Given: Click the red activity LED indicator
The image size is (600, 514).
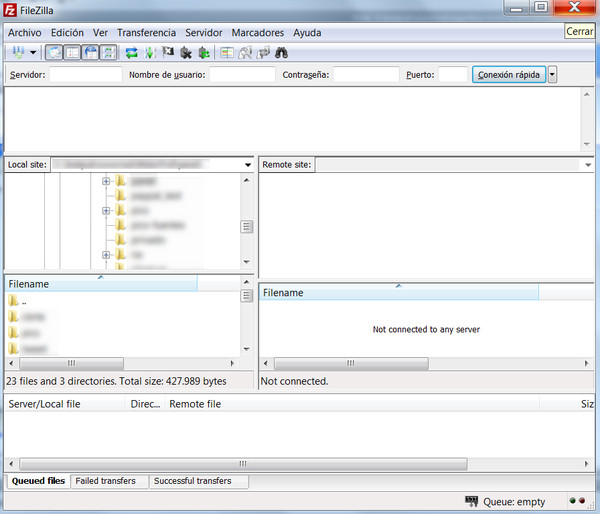Looking at the screenshot, I should (x=582, y=501).
